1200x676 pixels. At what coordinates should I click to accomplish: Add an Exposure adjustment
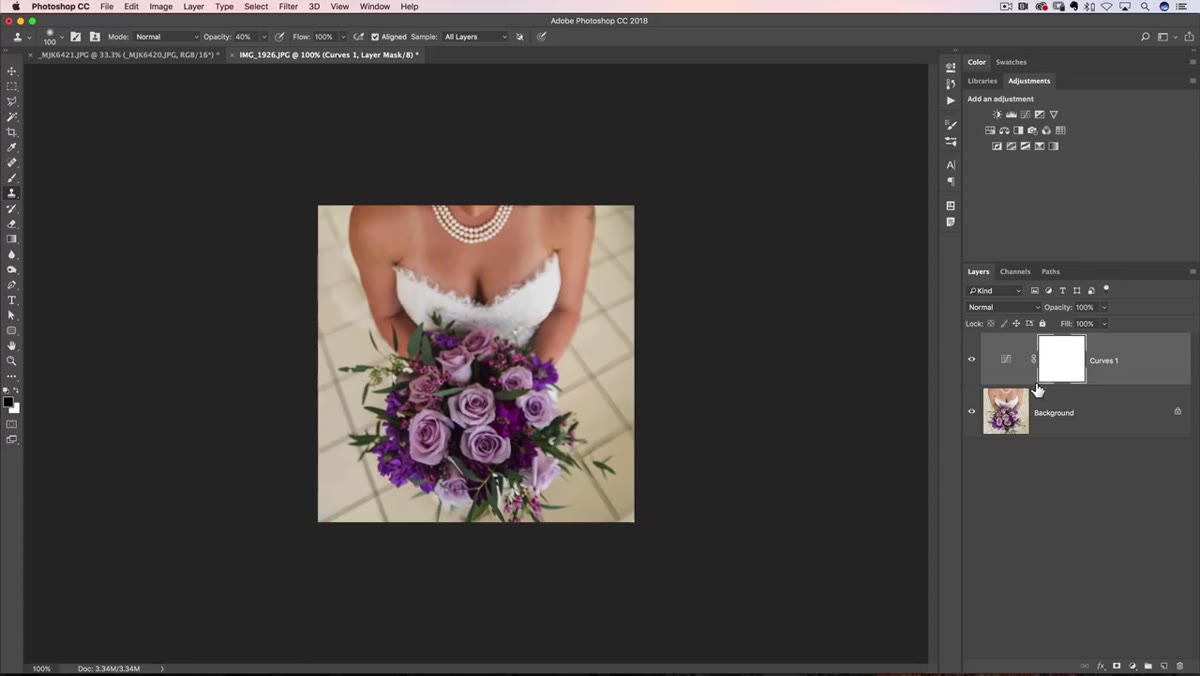tap(1039, 115)
